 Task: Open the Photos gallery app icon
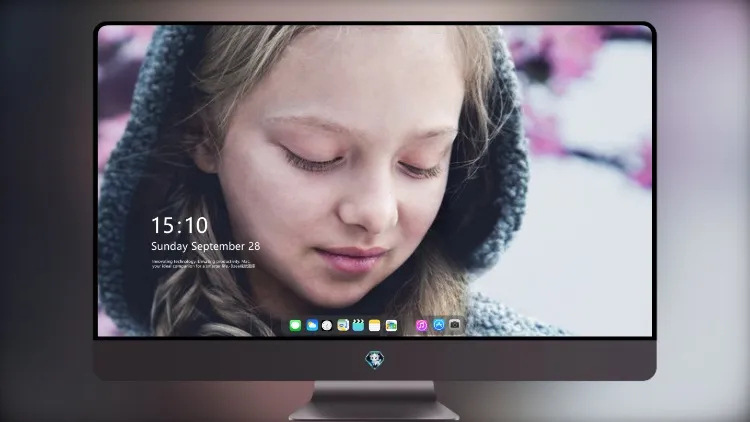pyautogui.click(x=391, y=325)
